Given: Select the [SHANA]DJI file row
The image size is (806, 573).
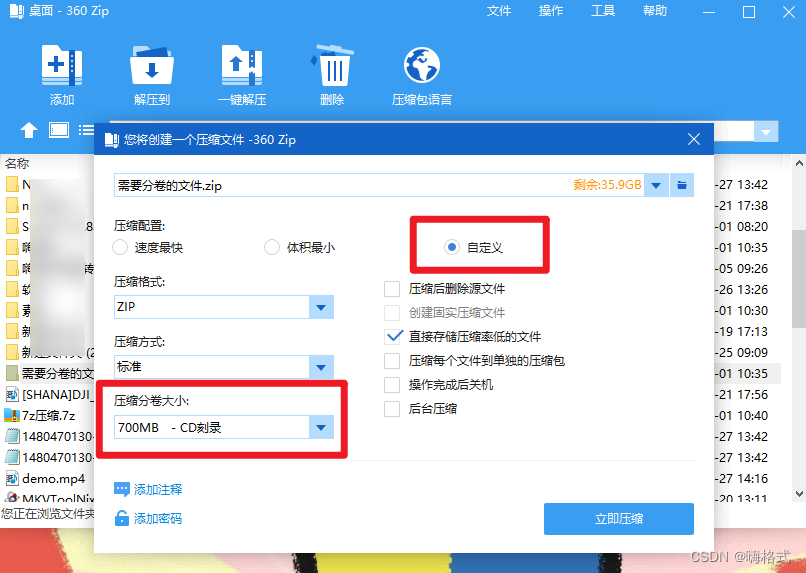Looking at the screenshot, I should (x=49, y=395).
